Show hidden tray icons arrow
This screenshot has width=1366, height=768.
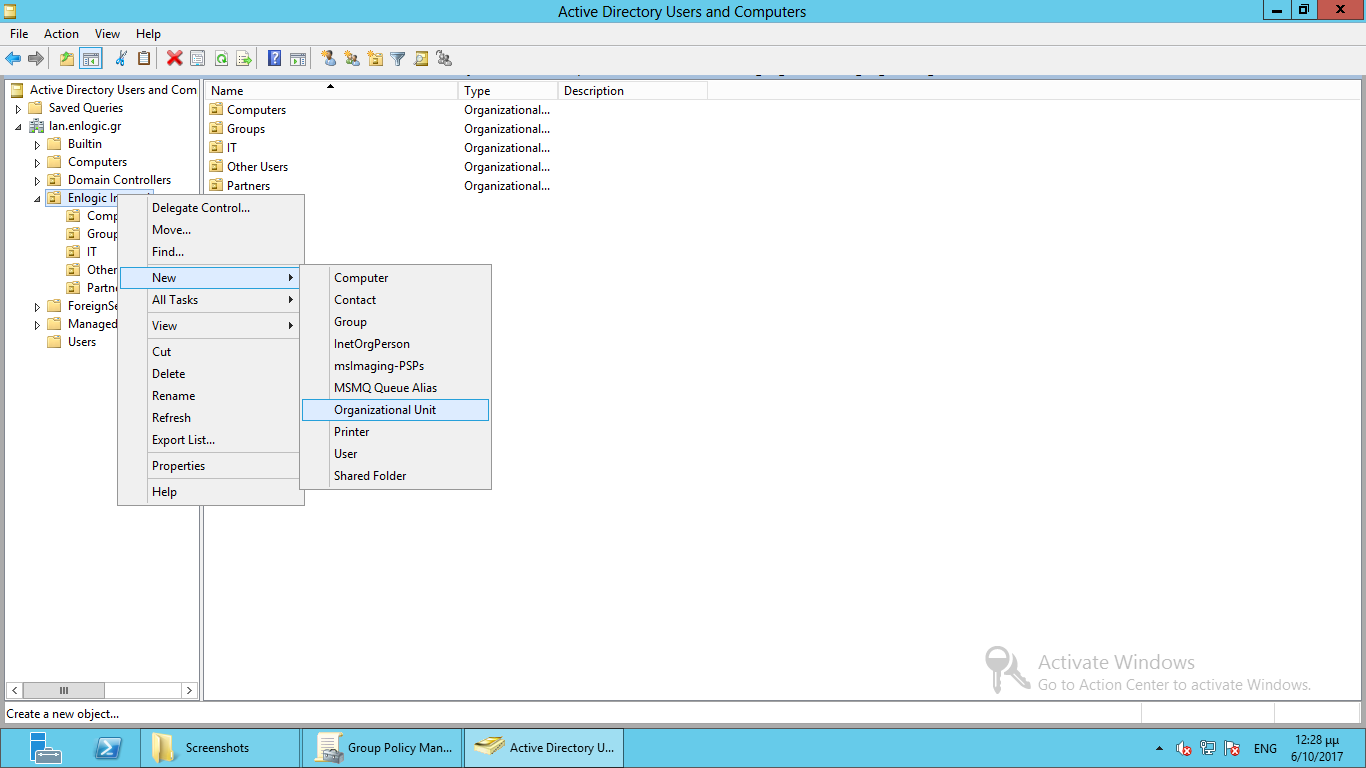[x=1159, y=748]
